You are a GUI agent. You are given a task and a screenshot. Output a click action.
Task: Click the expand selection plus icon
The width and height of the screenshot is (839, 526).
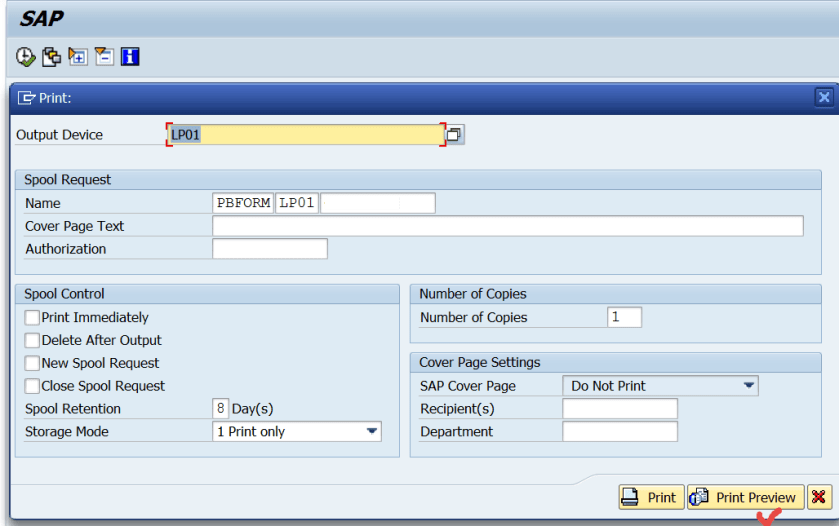[x=78, y=56]
